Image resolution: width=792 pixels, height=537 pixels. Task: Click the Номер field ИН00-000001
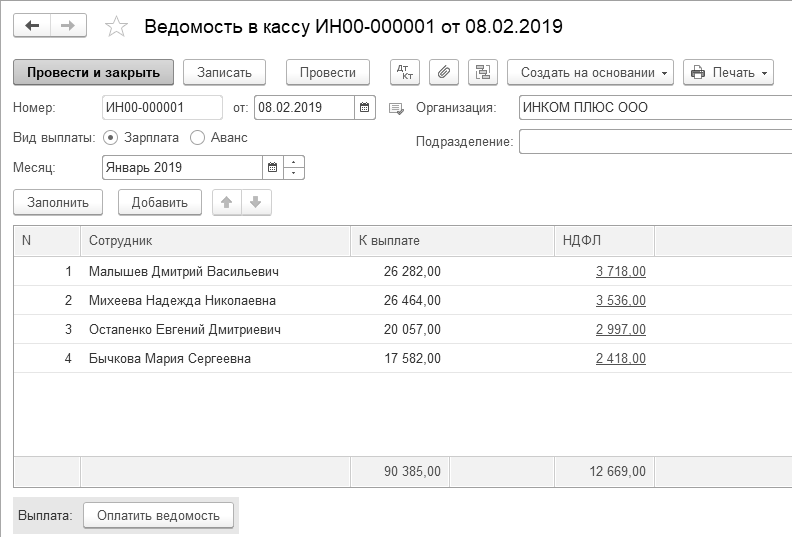[162, 108]
